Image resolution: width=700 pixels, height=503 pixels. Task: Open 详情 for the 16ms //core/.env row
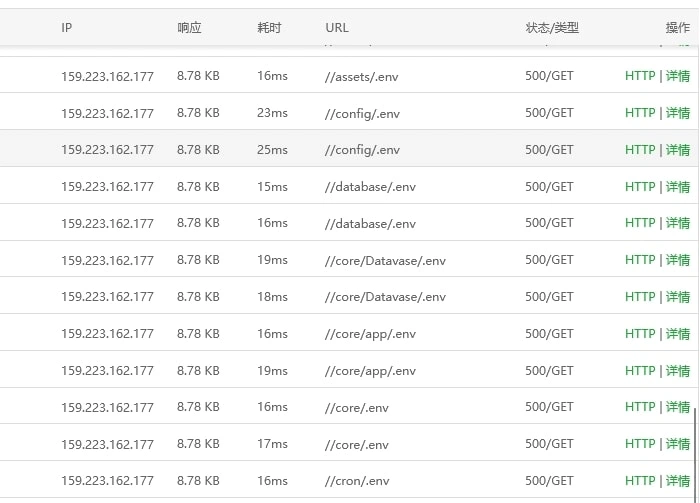point(678,407)
